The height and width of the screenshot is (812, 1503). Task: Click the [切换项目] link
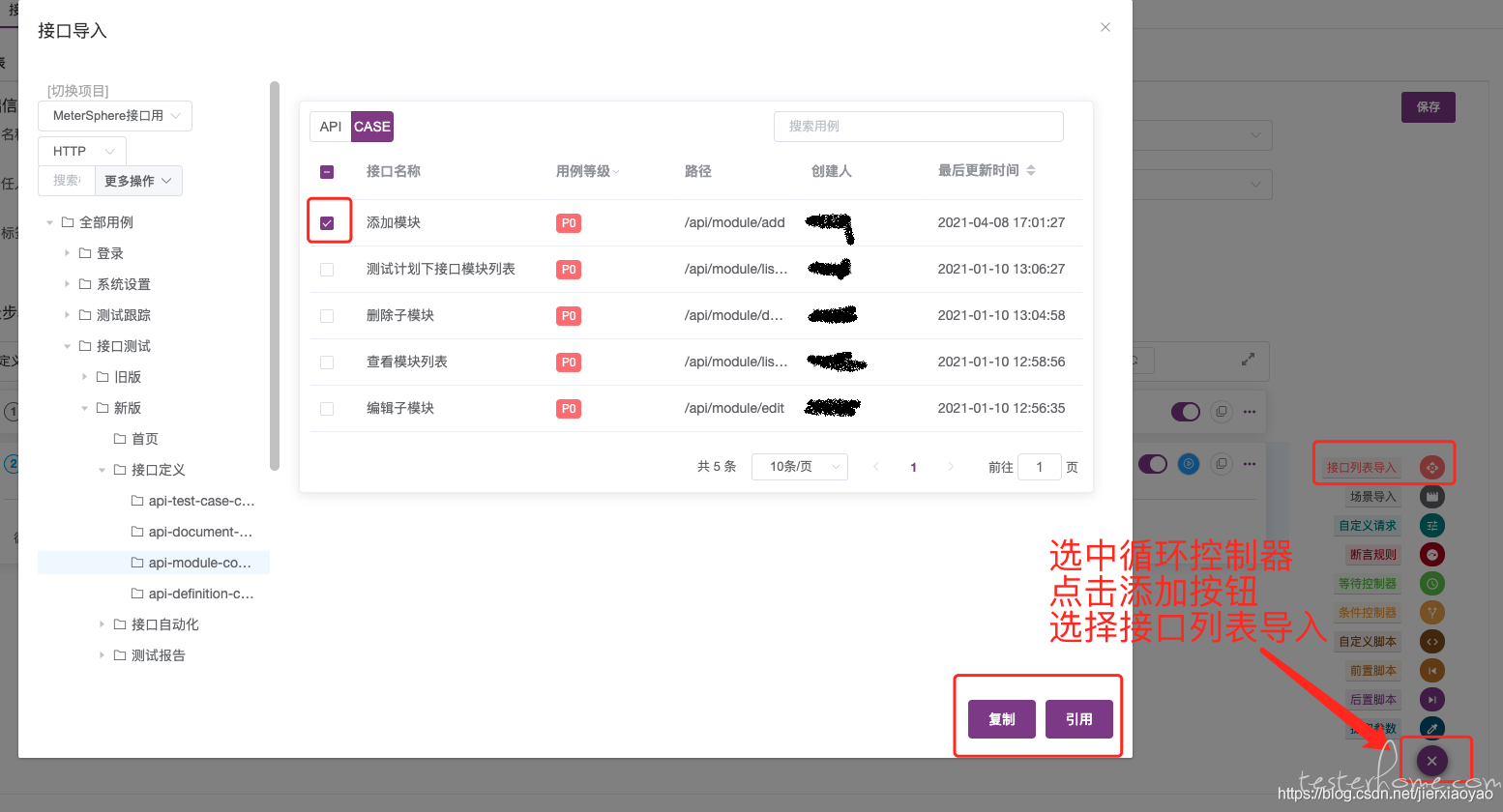pos(78,91)
